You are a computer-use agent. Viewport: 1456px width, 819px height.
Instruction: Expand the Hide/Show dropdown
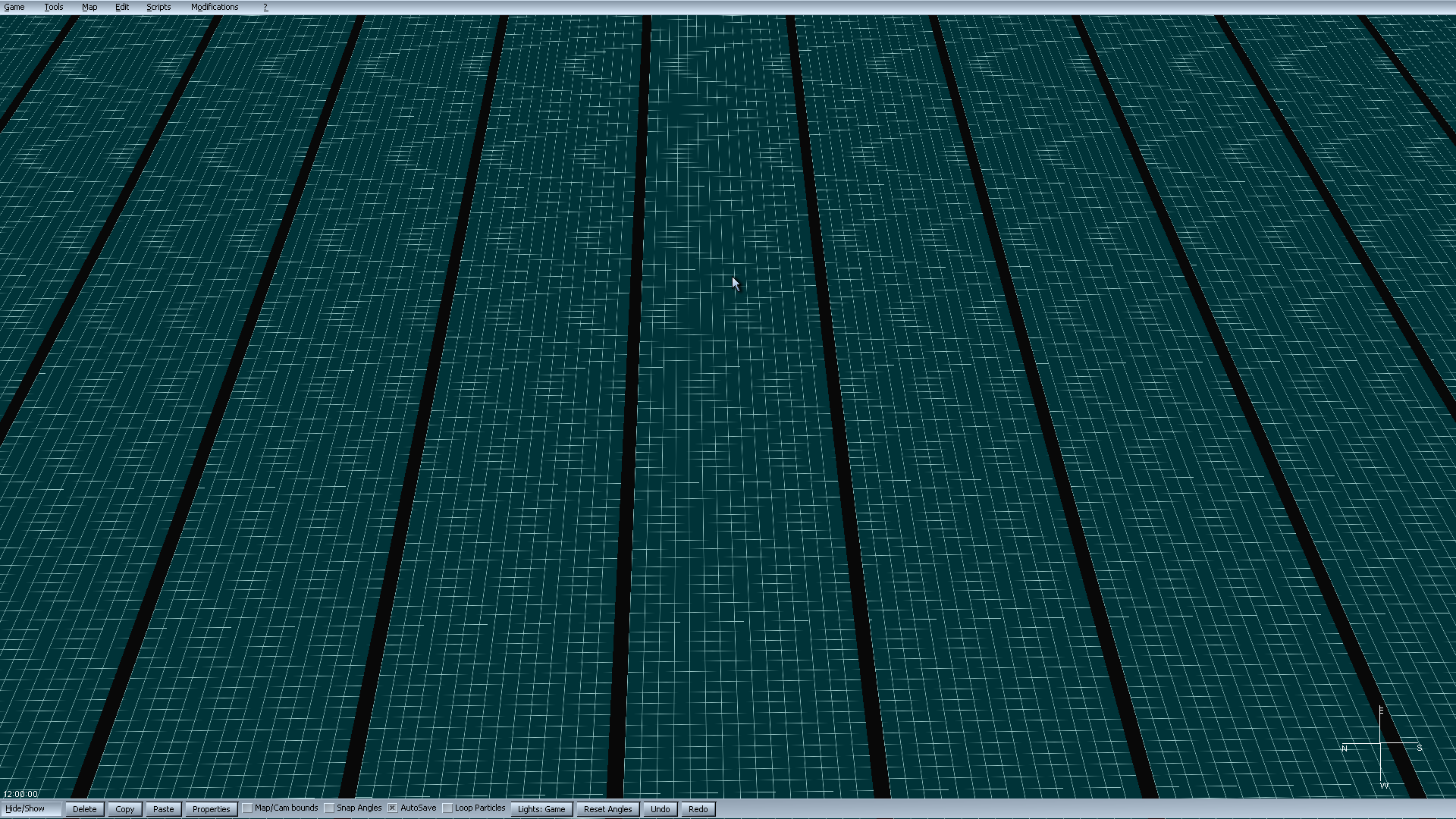point(30,808)
